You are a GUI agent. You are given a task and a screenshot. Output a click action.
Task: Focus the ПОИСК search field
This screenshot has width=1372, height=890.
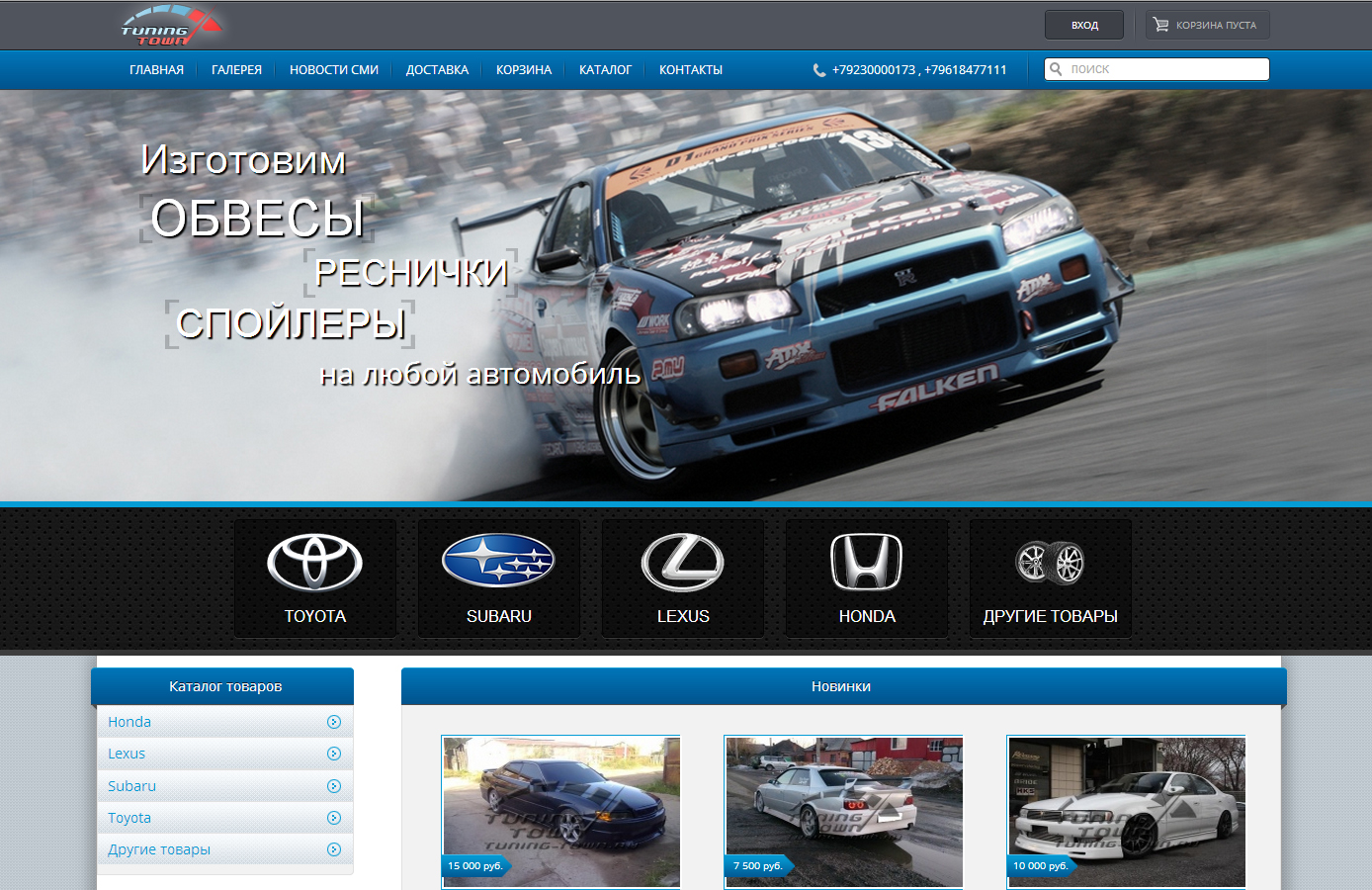pos(1157,69)
